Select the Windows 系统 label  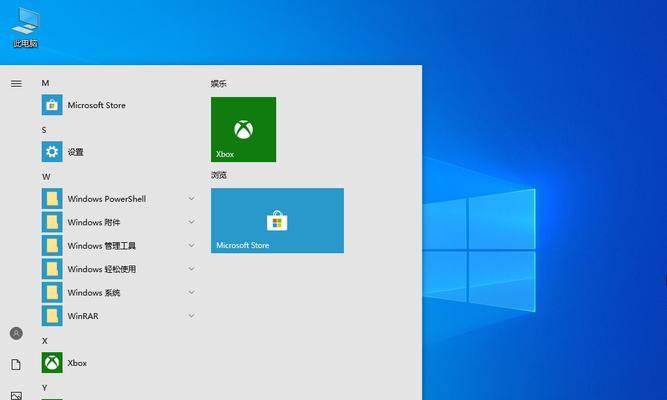(94, 292)
